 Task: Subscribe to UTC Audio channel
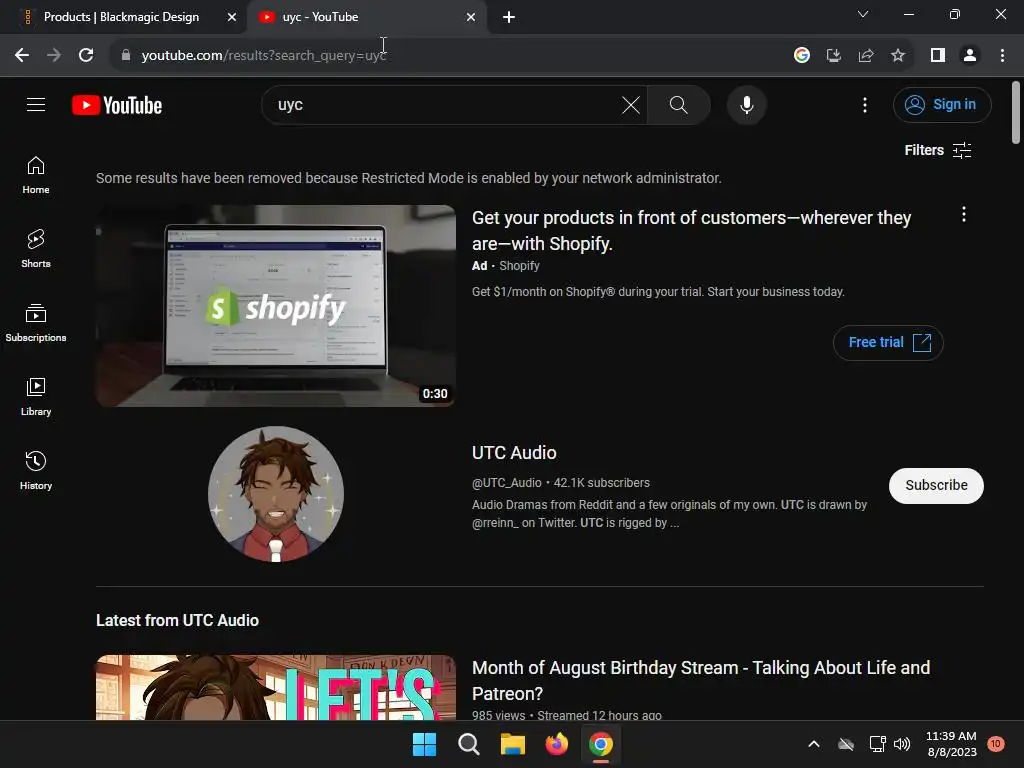click(936, 485)
